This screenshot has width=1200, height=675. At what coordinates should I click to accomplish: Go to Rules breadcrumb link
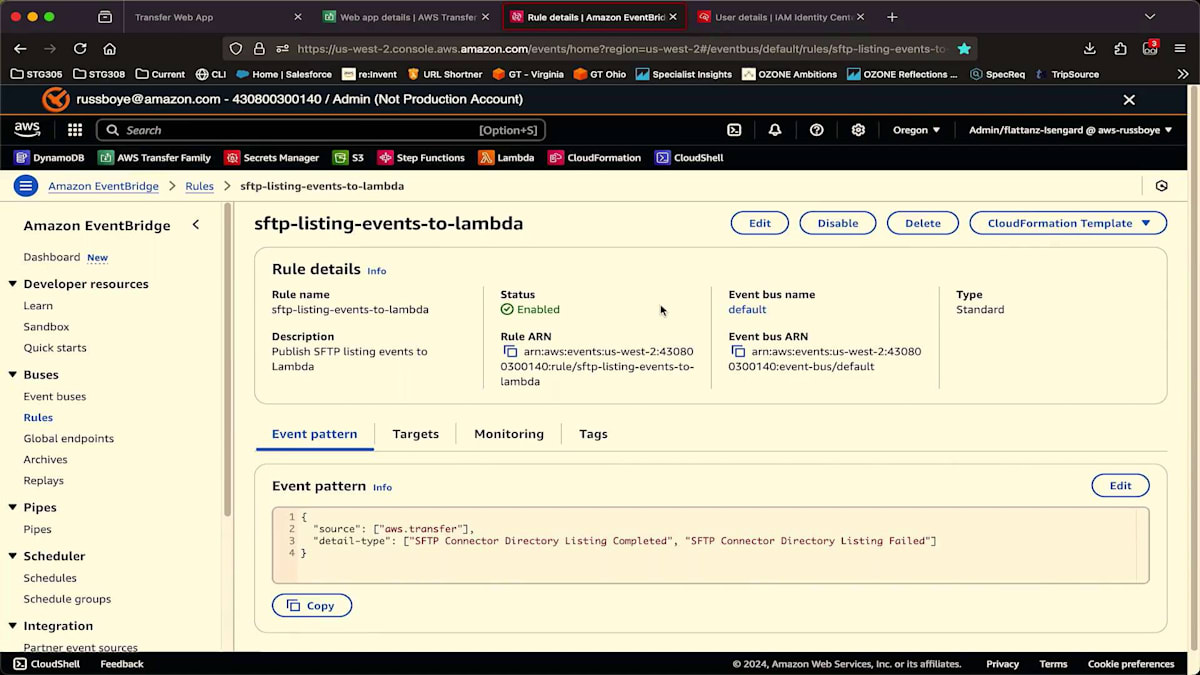pos(199,186)
